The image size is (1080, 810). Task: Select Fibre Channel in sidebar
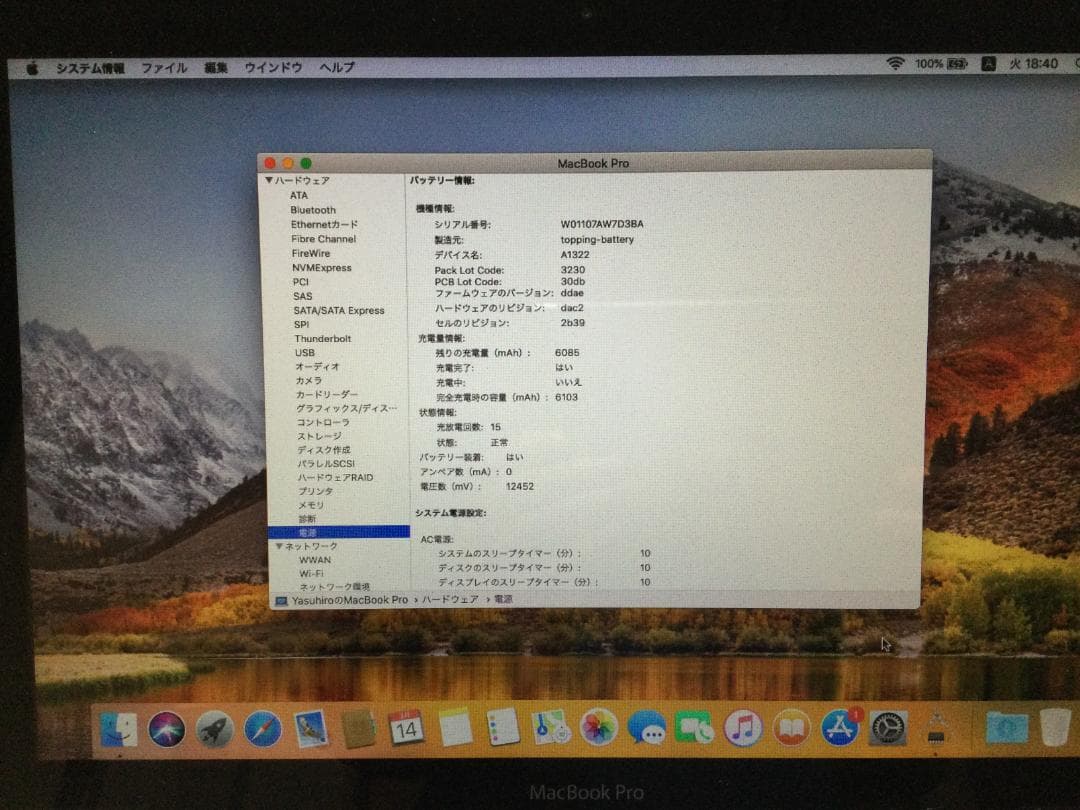323,239
